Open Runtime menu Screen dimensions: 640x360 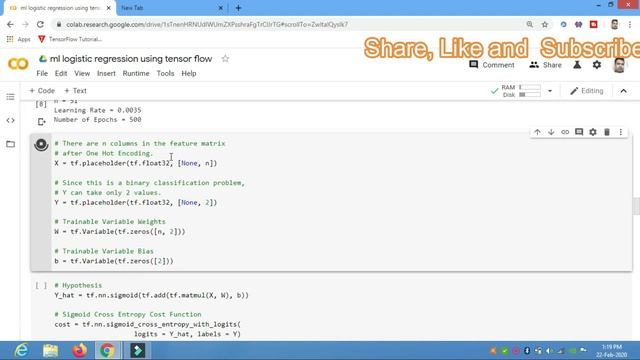[136, 73]
